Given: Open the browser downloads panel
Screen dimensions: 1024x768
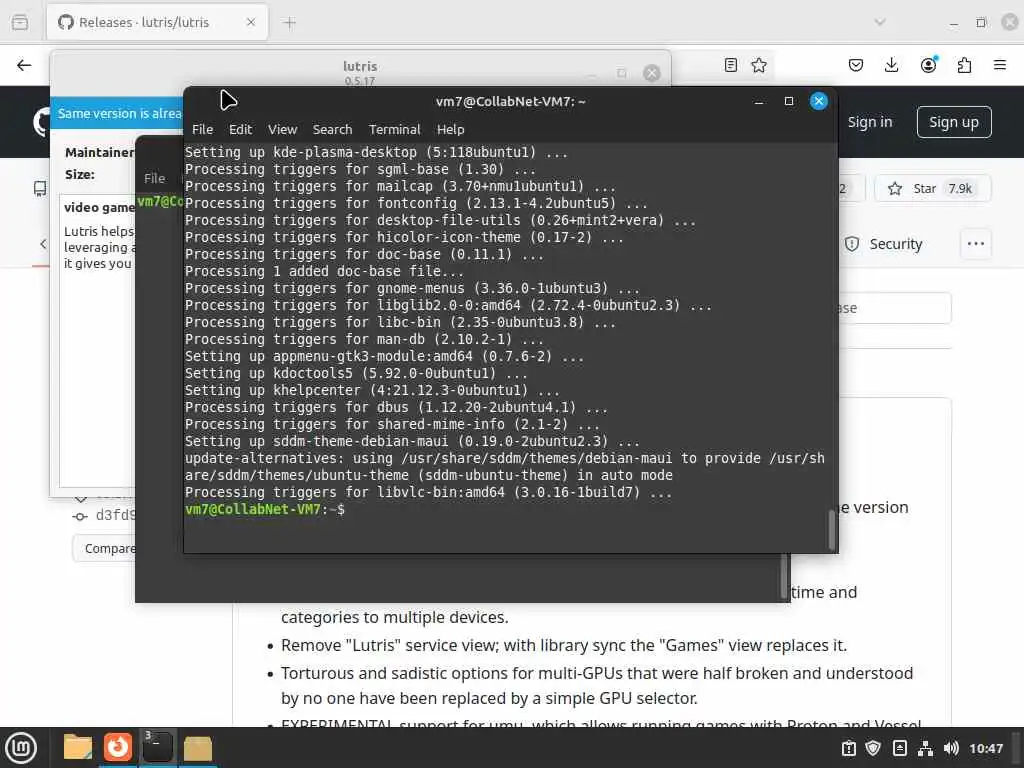Looking at the screenshot, I should click(x=891, y=65).
